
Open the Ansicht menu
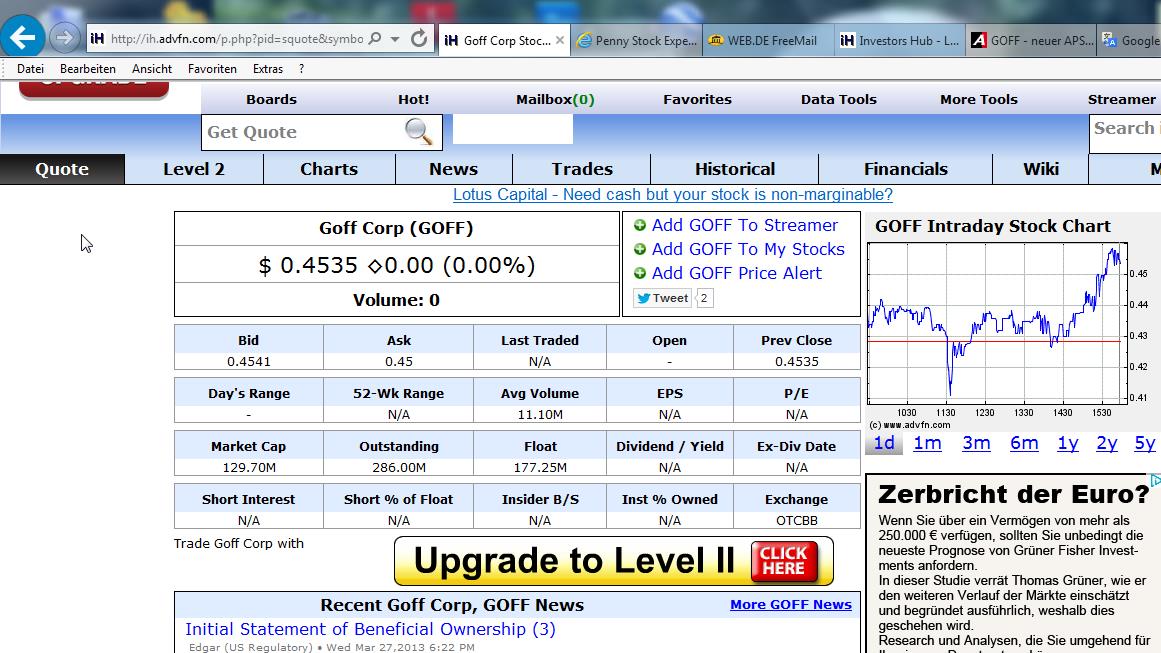point(152,69)
